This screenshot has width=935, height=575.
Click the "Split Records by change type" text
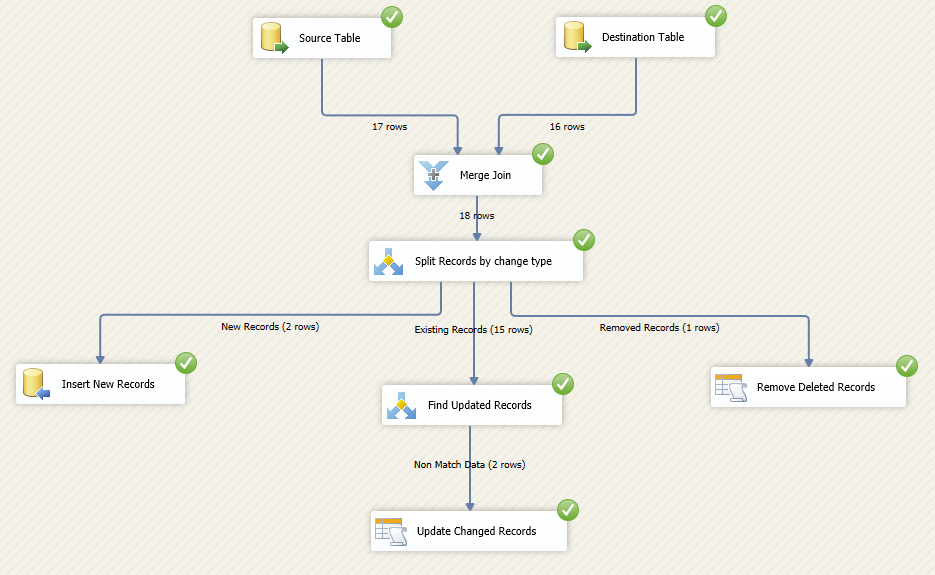(x=483, y=262)
